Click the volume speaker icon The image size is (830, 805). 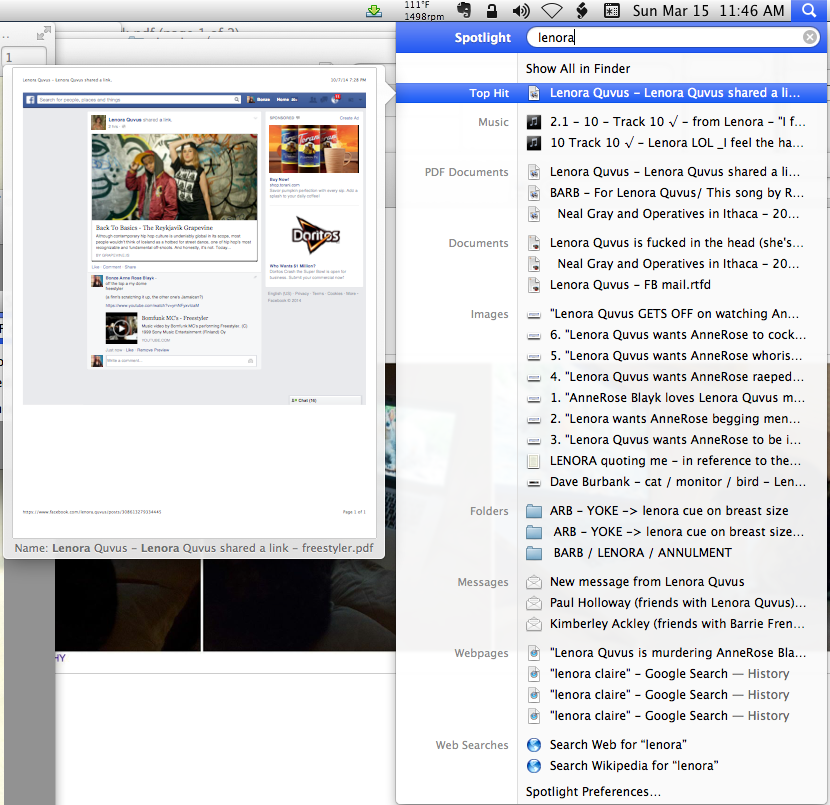520,11
